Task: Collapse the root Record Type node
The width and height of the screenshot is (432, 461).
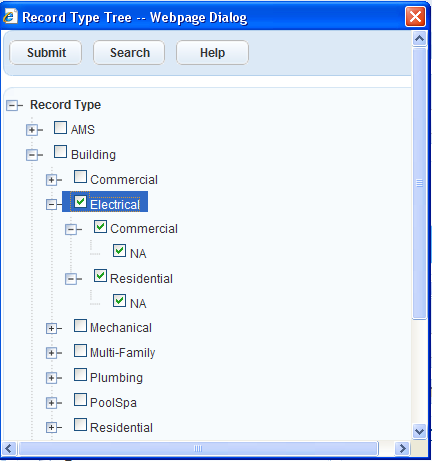Action: (12, 106)
